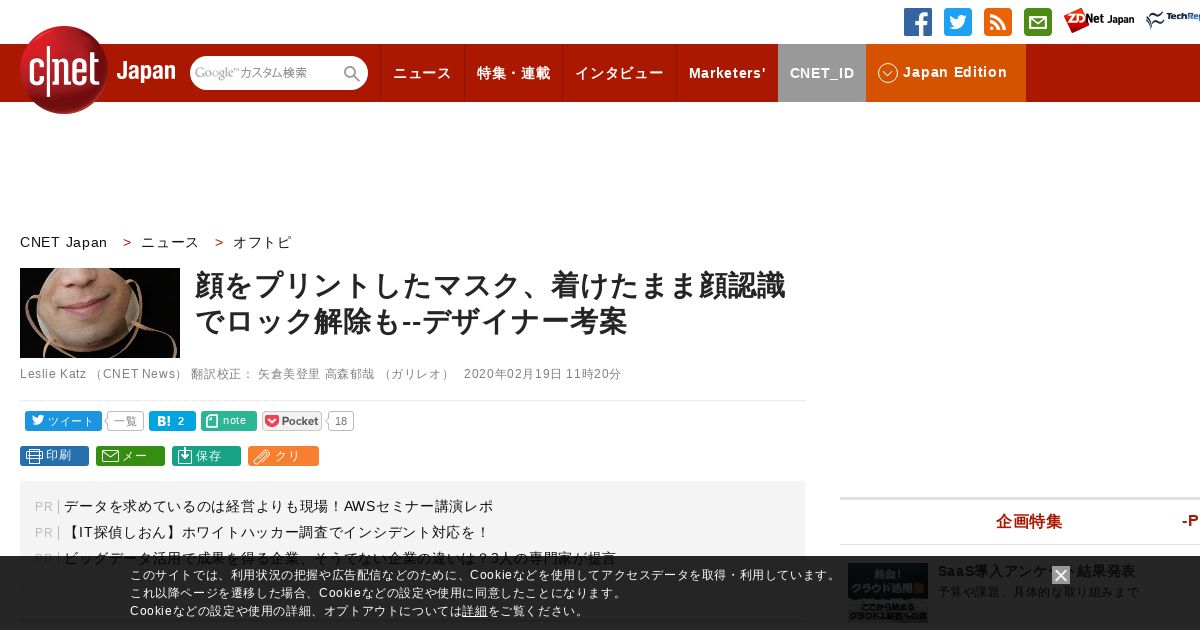Open the green mail newsletter icon
This screenshot has width=1200, height=630.
pos(1038,22)
